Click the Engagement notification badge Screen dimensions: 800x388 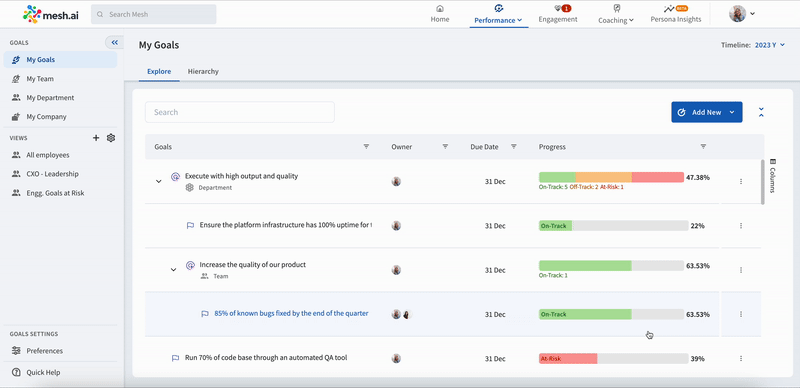(567, 8)
